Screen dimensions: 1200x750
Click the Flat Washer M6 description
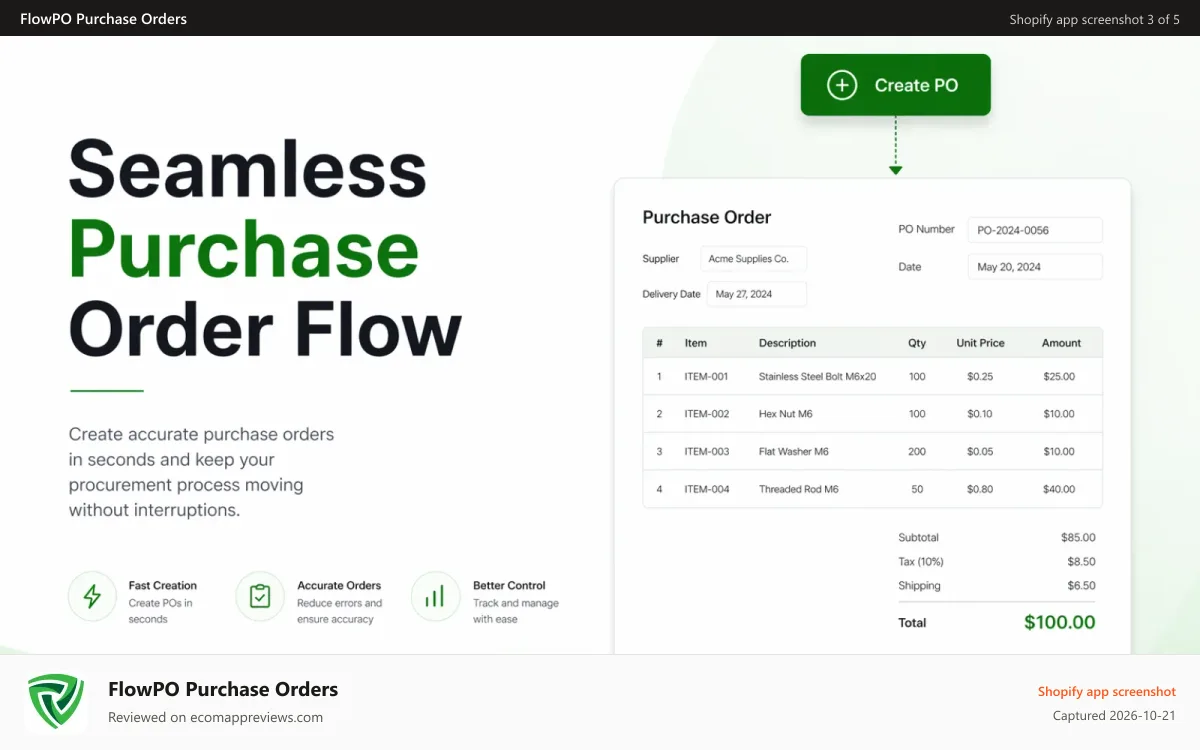[x=794, y=452]
